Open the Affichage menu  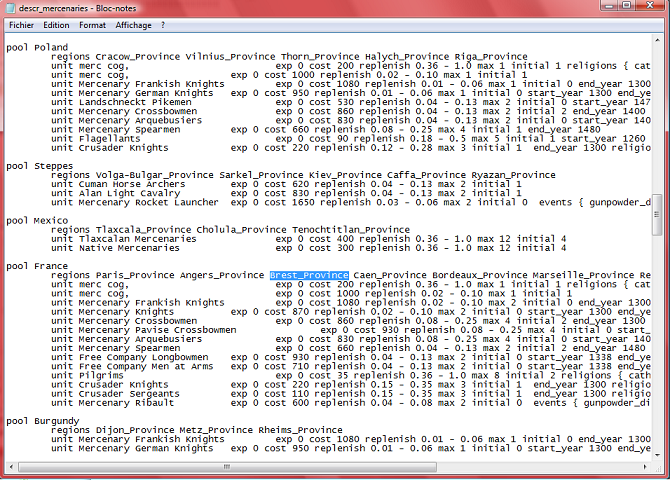[x=133, y=25]
